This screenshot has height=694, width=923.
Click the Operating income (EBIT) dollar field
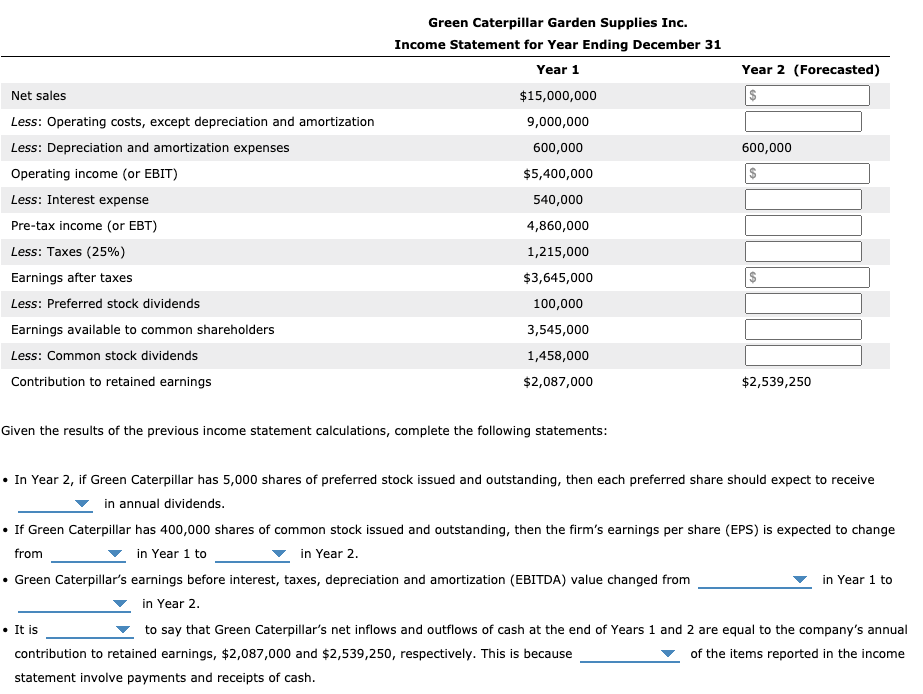tap(807, 172)
